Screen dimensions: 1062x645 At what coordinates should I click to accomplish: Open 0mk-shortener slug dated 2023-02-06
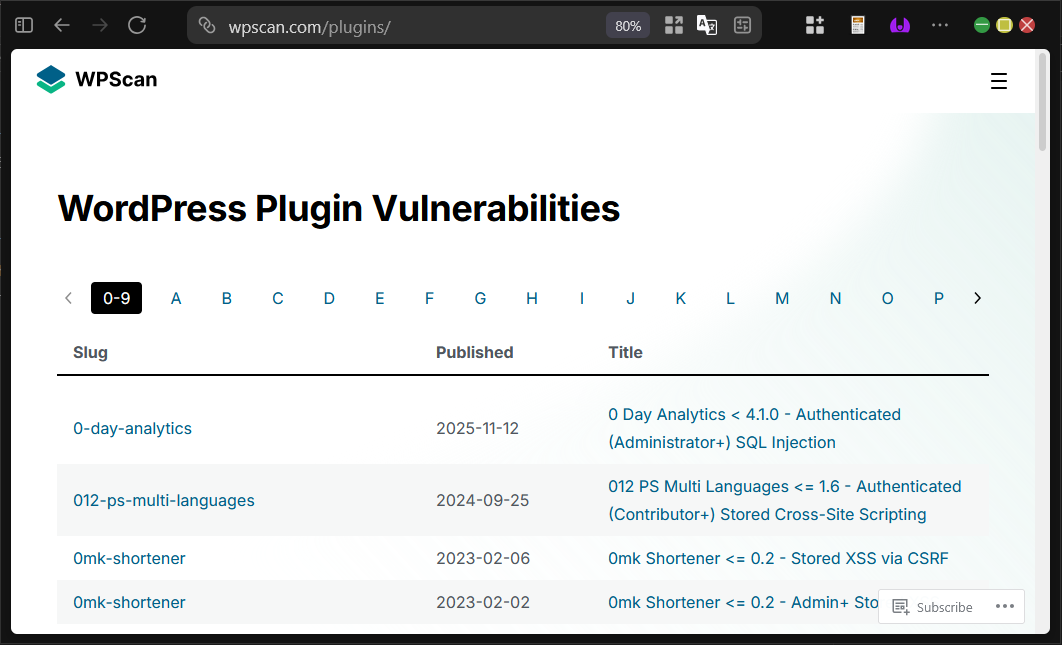pos(129,558)
